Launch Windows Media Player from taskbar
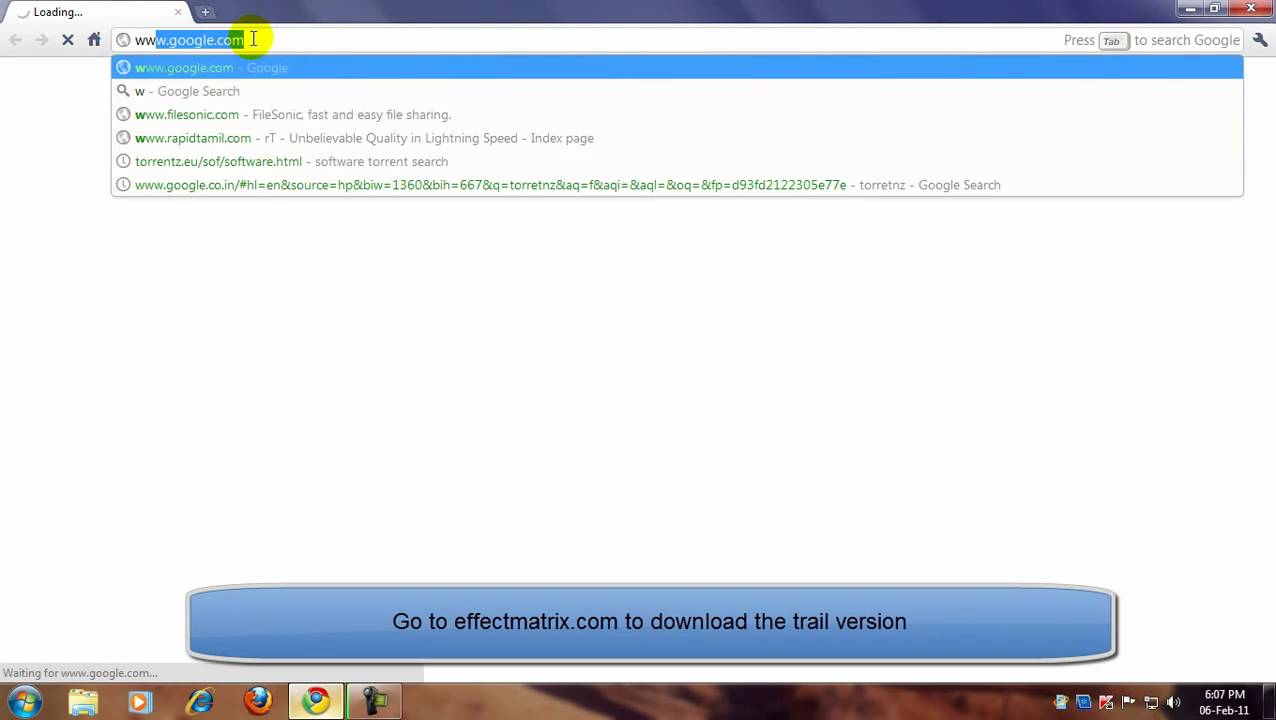The image size is (1276, 720). click(x=141, y=702)
